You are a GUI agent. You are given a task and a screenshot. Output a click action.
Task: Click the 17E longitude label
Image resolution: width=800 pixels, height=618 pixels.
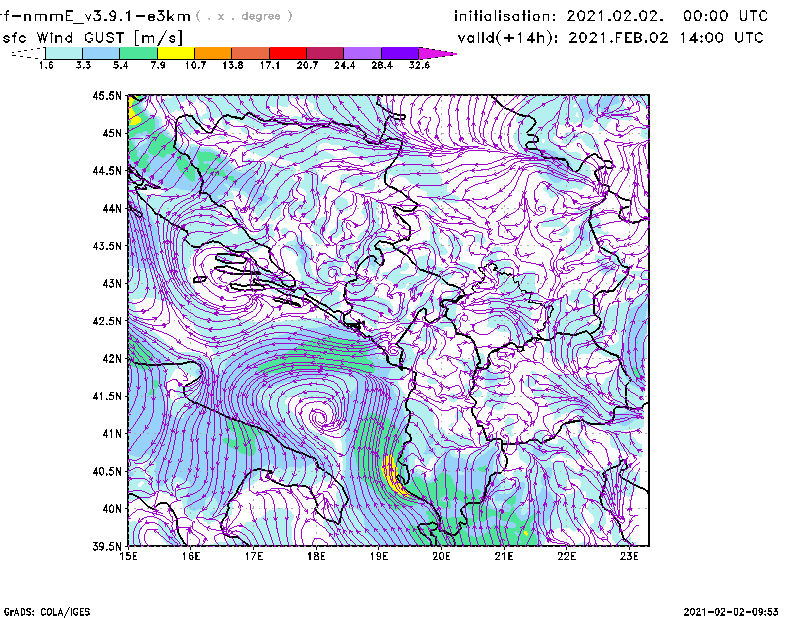254,556
